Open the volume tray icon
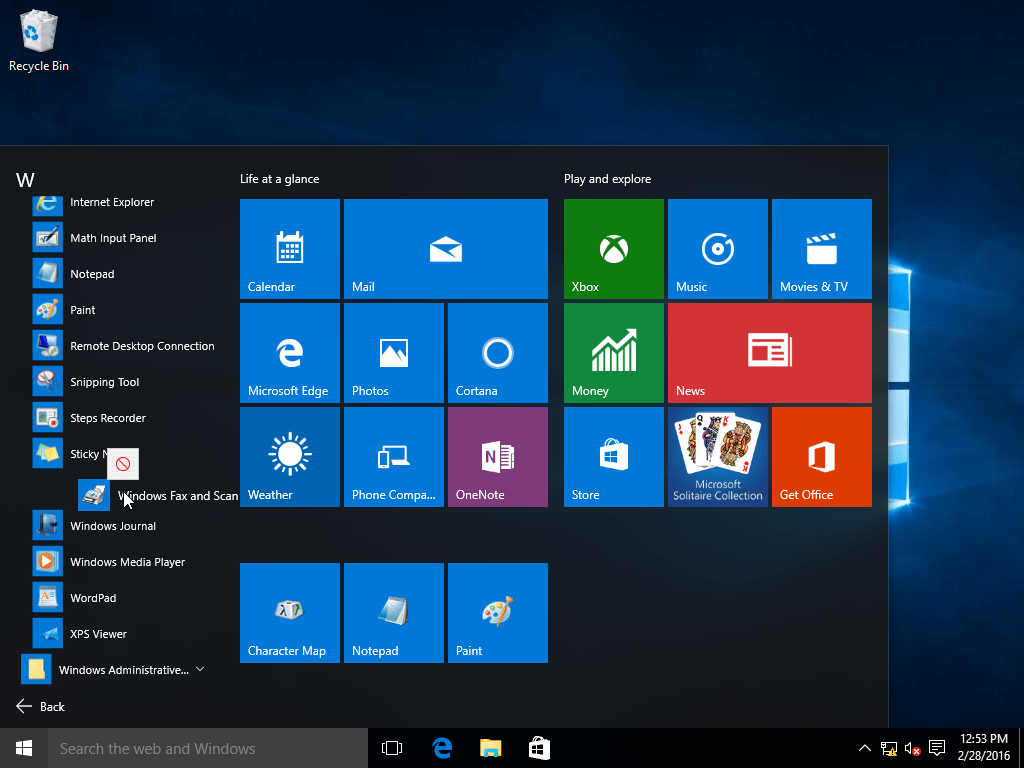Screen dimensions: 1024x768 pos(913,748)
